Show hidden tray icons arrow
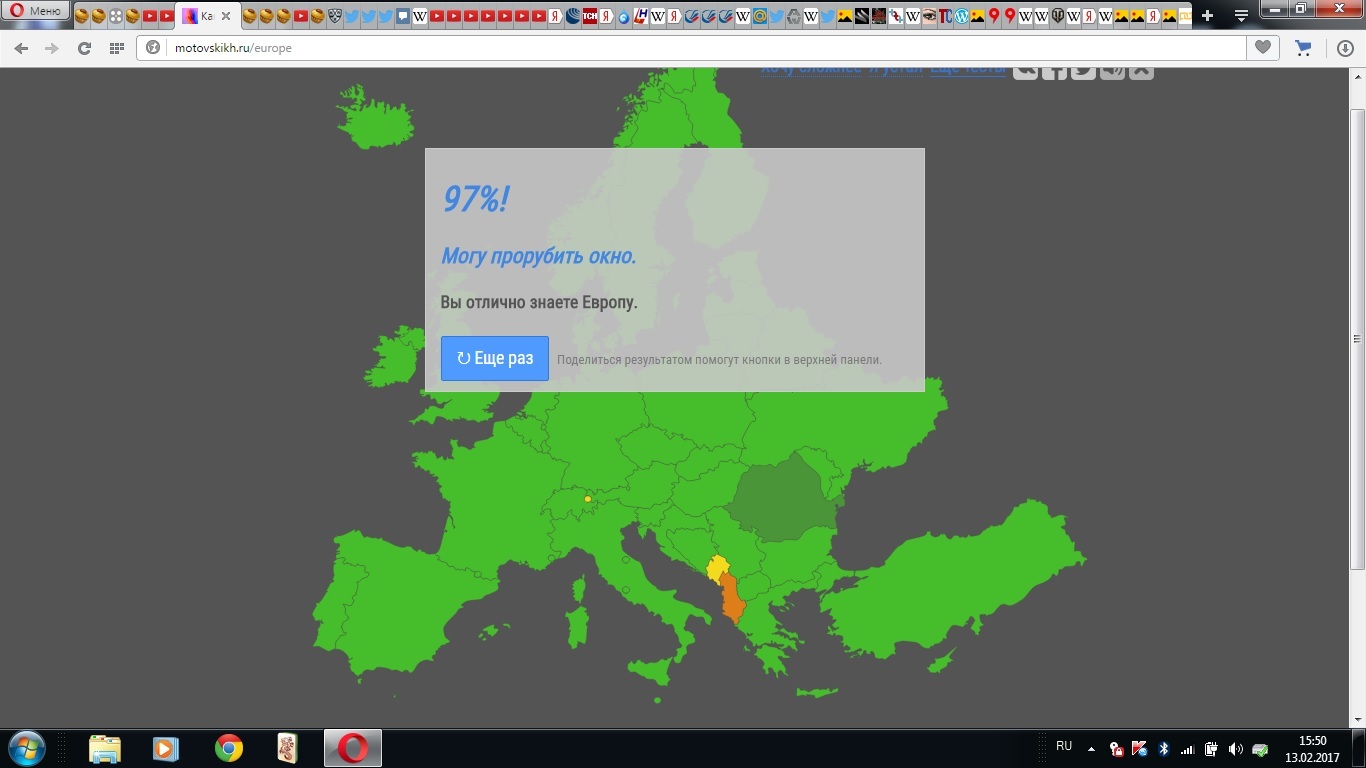1366x768 pixels. pyautogui.click(x=1091, y=749)
